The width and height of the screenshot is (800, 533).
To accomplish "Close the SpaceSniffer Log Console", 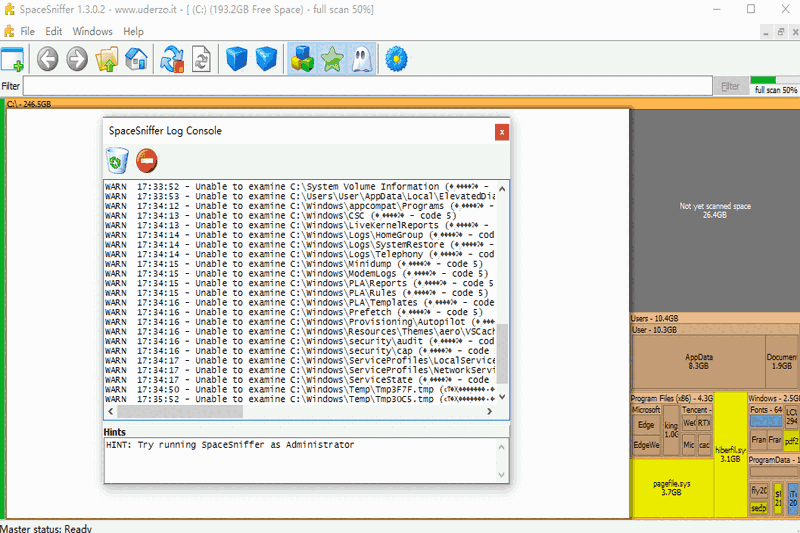I will [x=502, y=131].
